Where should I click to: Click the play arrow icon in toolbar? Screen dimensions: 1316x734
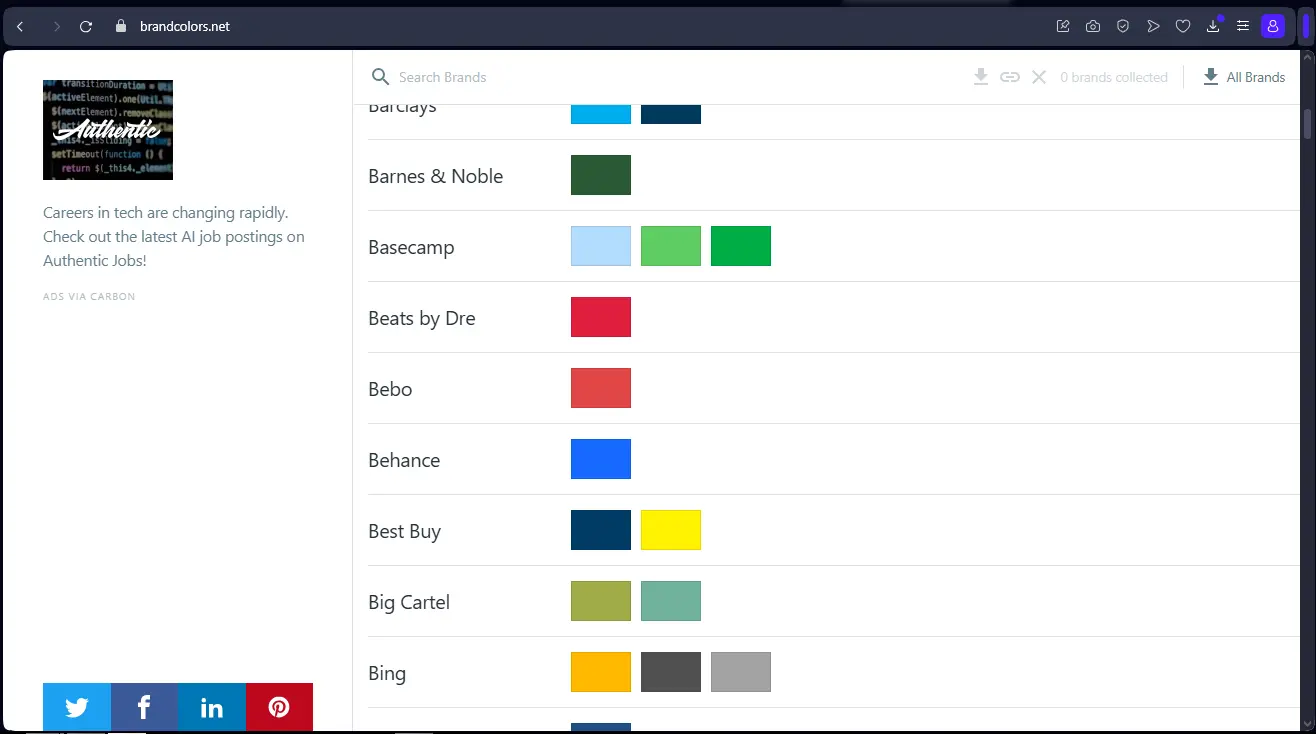pos(1153,27)
